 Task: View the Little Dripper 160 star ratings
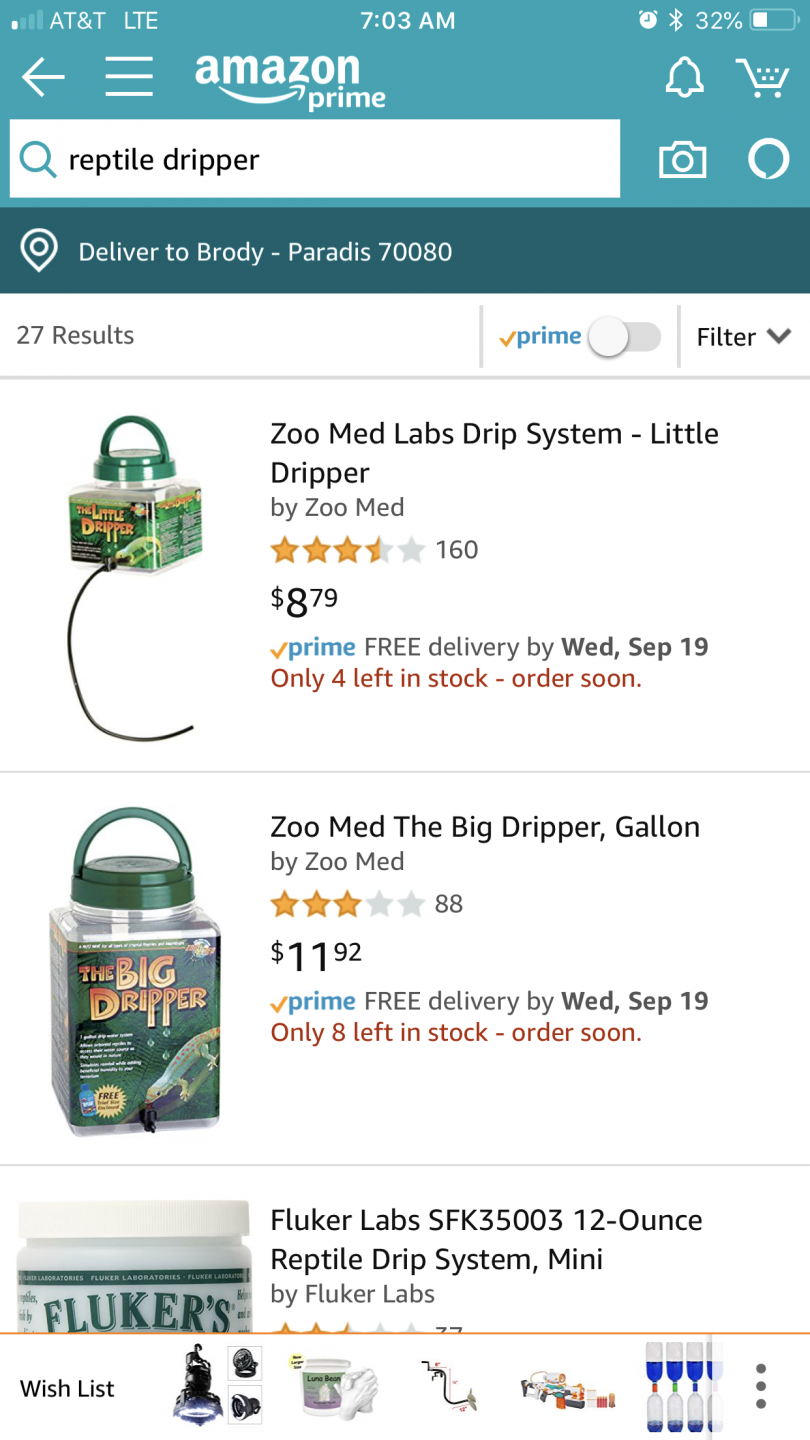point(374,550)
